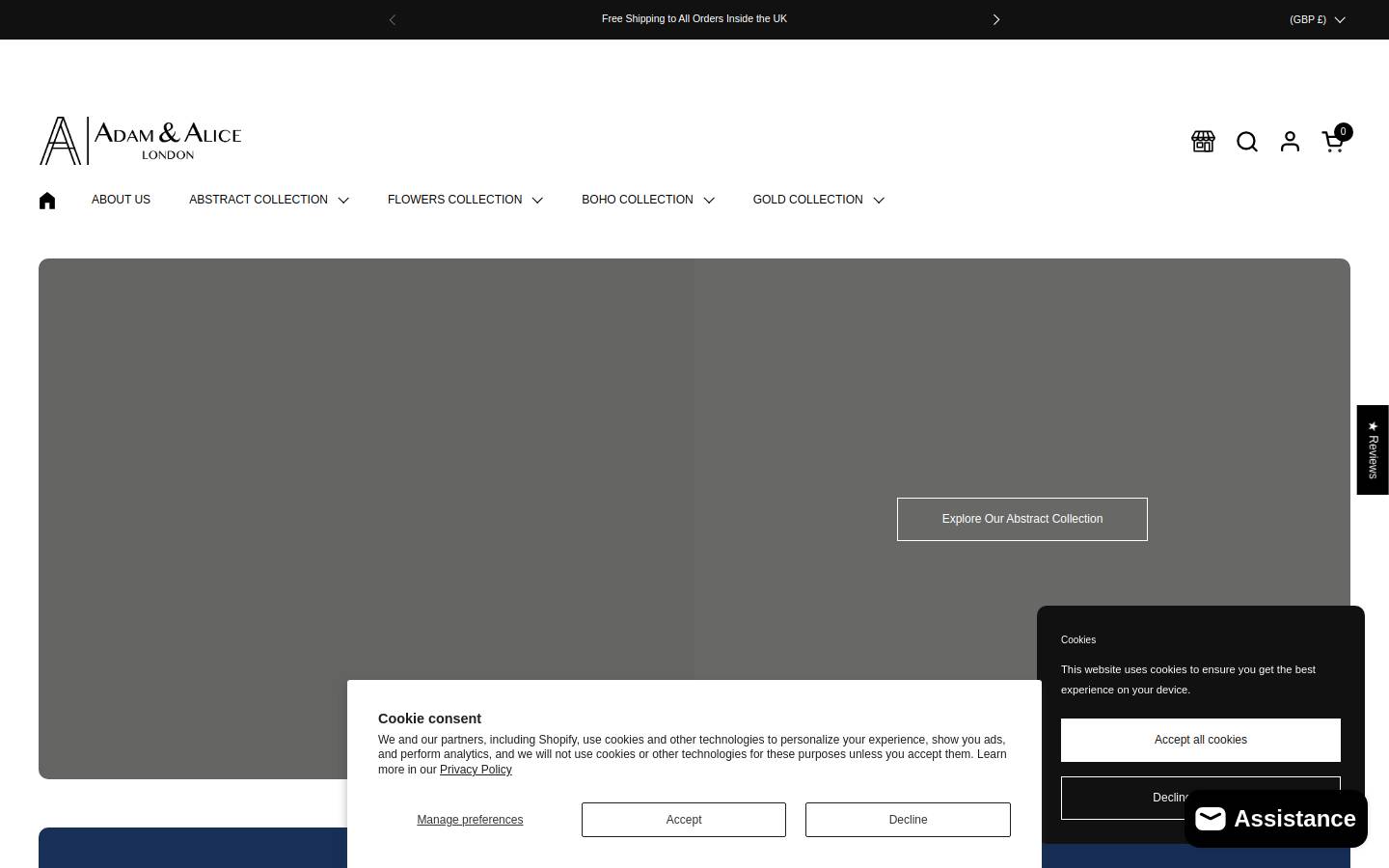Open the Reviews side tab
The height and width of the screenshot is (868, 1389).
(x=1373, y=449)
